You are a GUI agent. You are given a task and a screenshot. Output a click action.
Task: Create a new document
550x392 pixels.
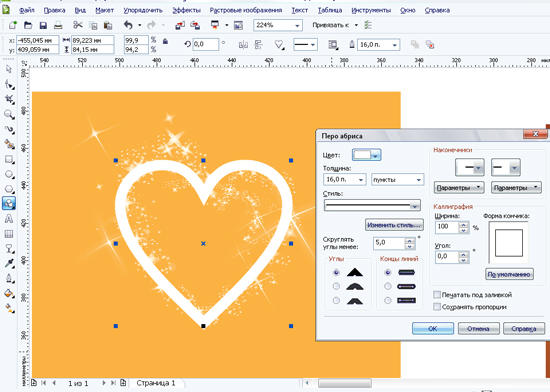(x=13, y=25)
